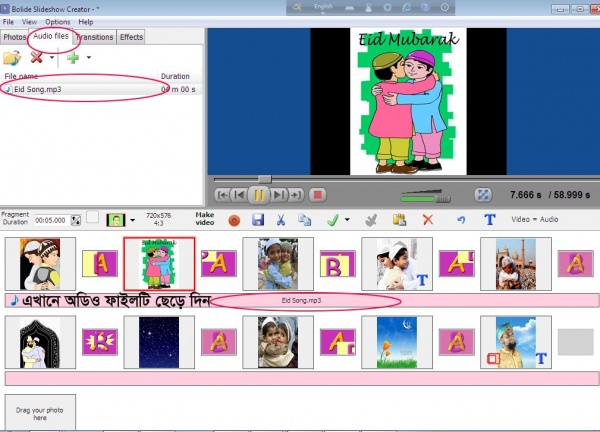Expand the photo fit mode dropdown
Viewport: 600px width, 432px height.
click(132, 220)
